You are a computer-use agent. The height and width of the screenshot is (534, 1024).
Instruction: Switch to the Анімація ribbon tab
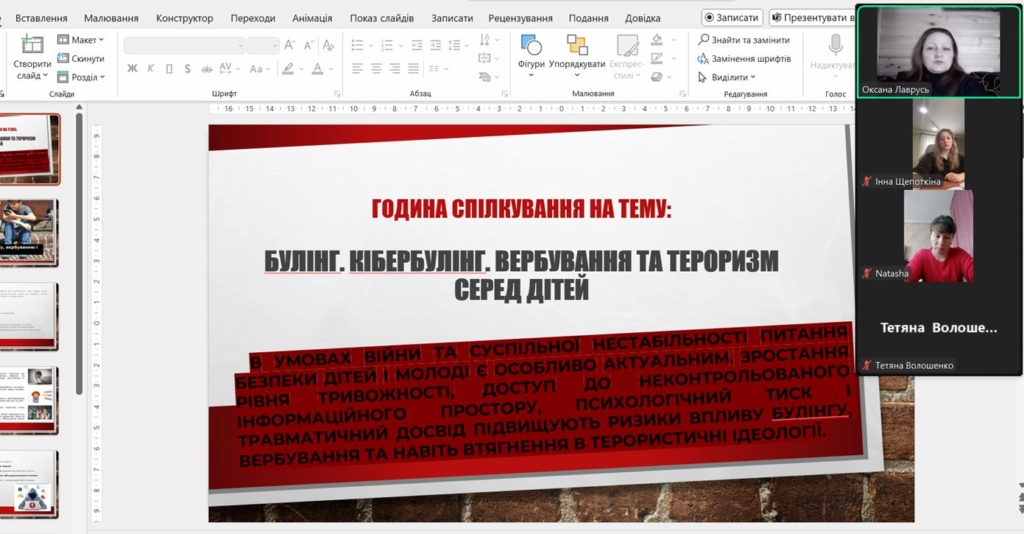[312, 18]
